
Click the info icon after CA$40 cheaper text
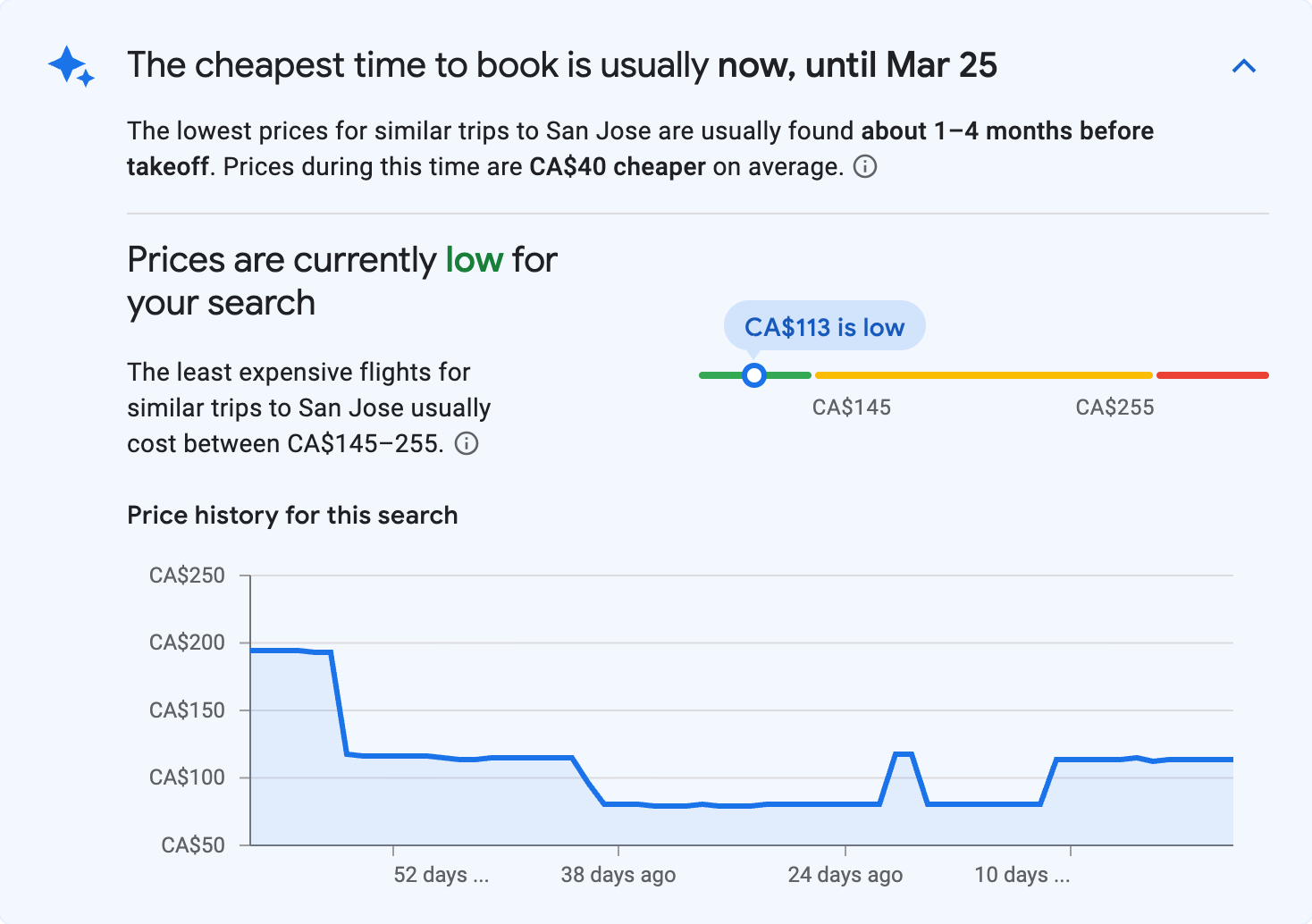865,167
